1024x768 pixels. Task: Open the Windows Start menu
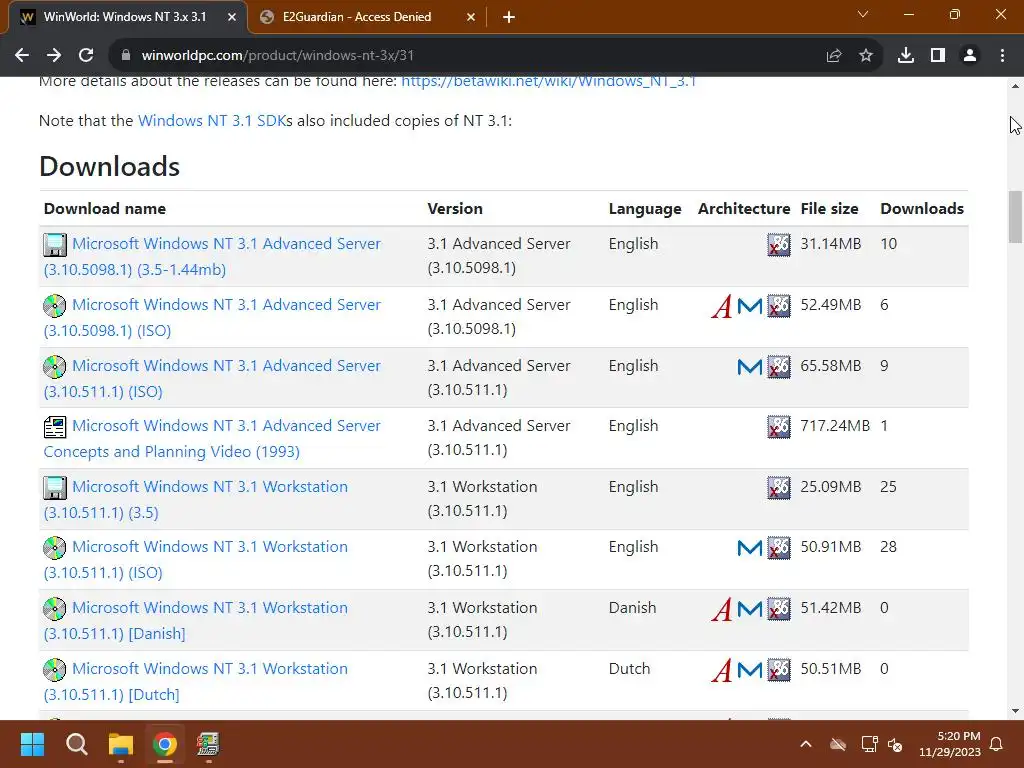[x=32, y=744]
